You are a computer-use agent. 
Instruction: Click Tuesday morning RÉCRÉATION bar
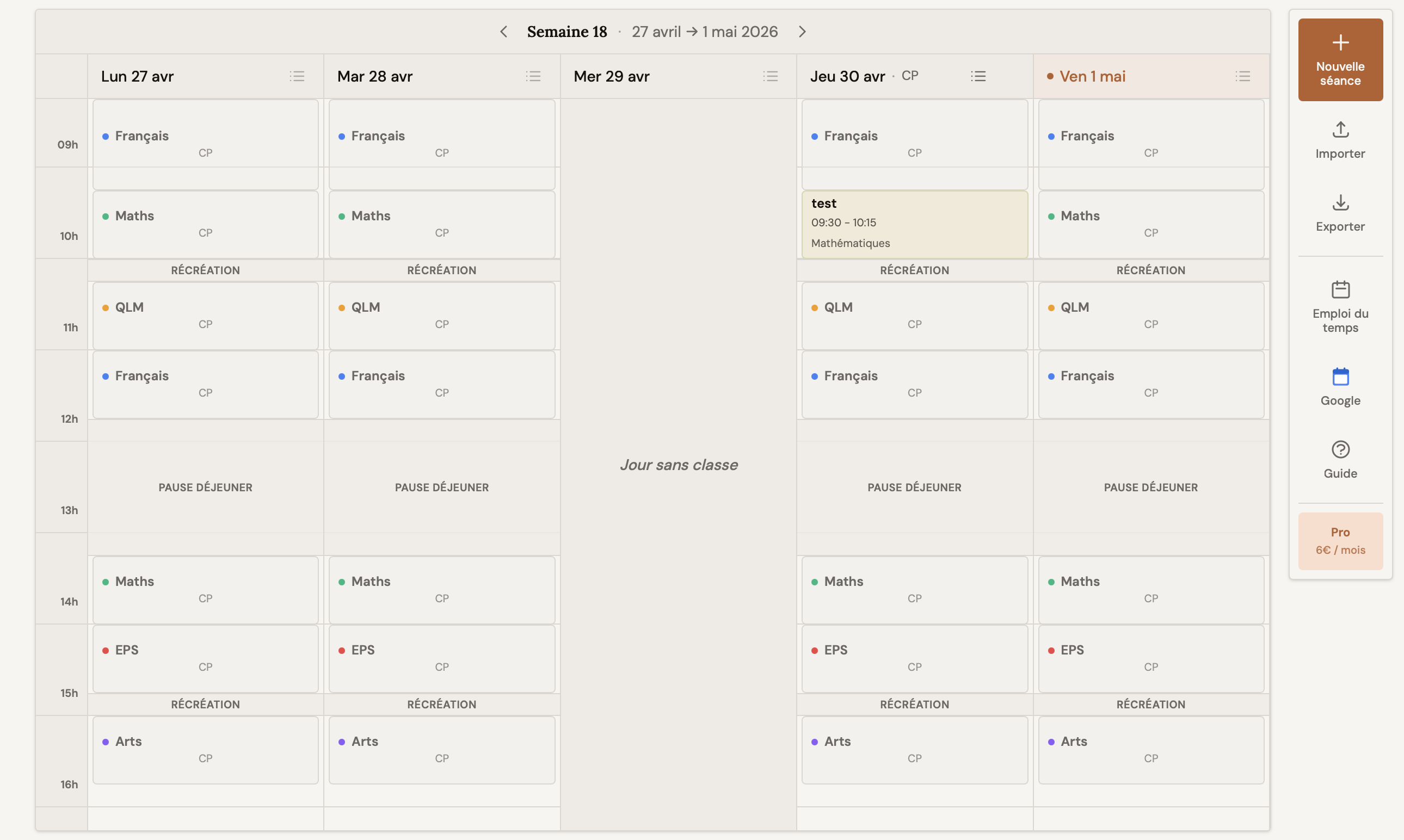point(441,270)
